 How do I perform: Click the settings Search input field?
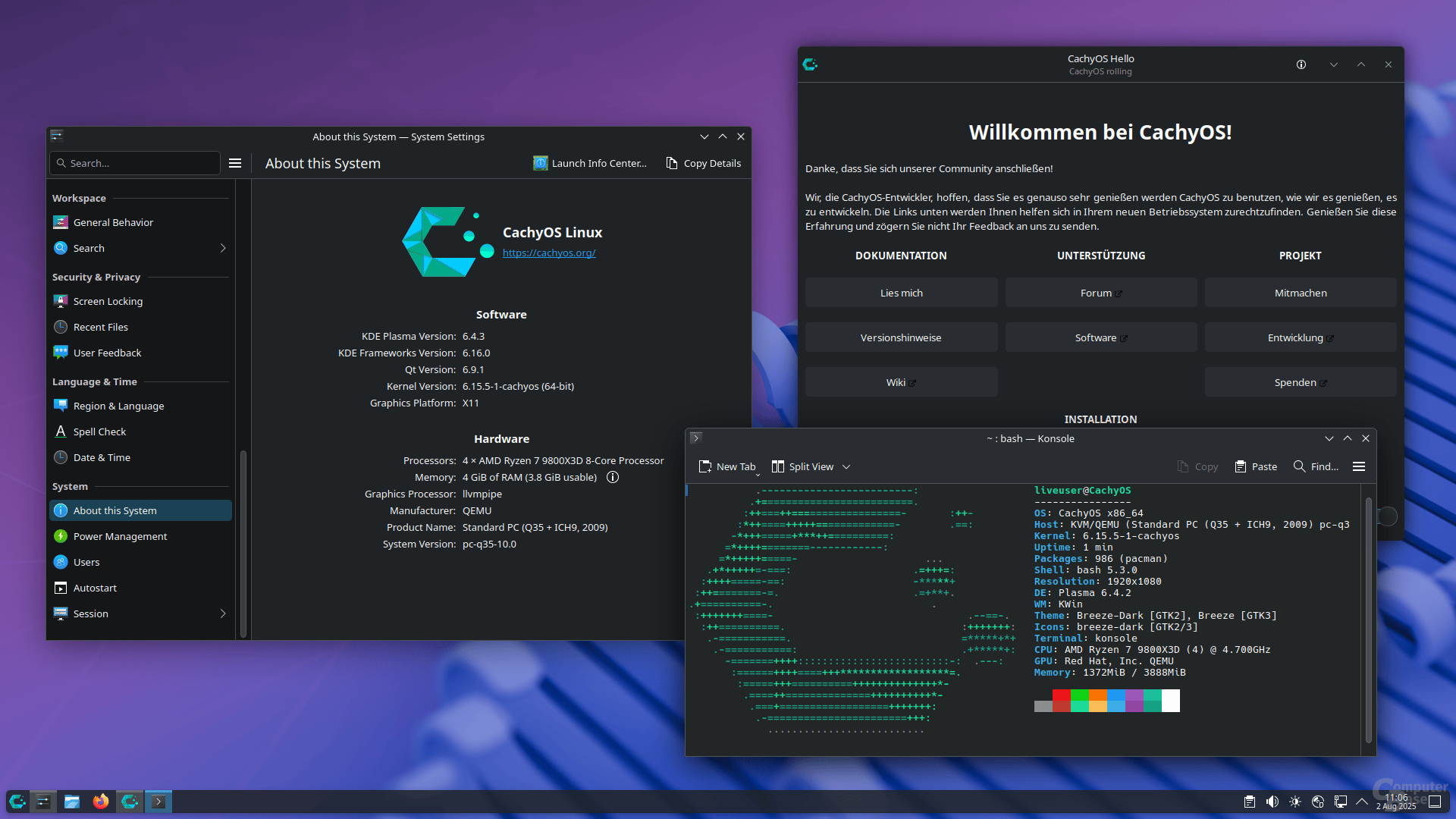[x=136, y=163]
